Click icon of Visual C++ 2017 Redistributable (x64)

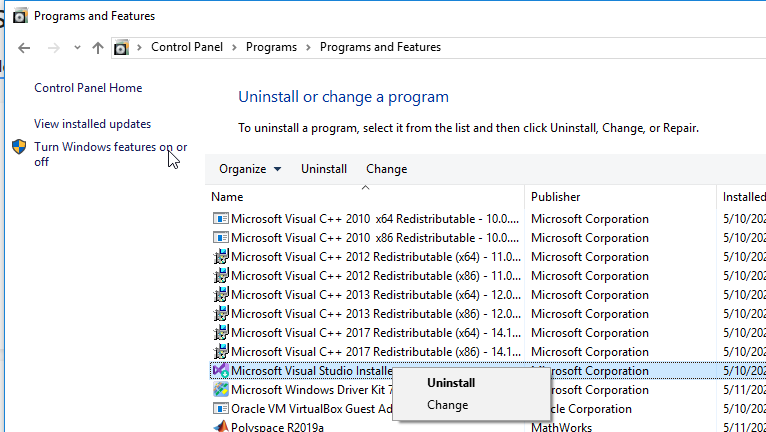221,333
